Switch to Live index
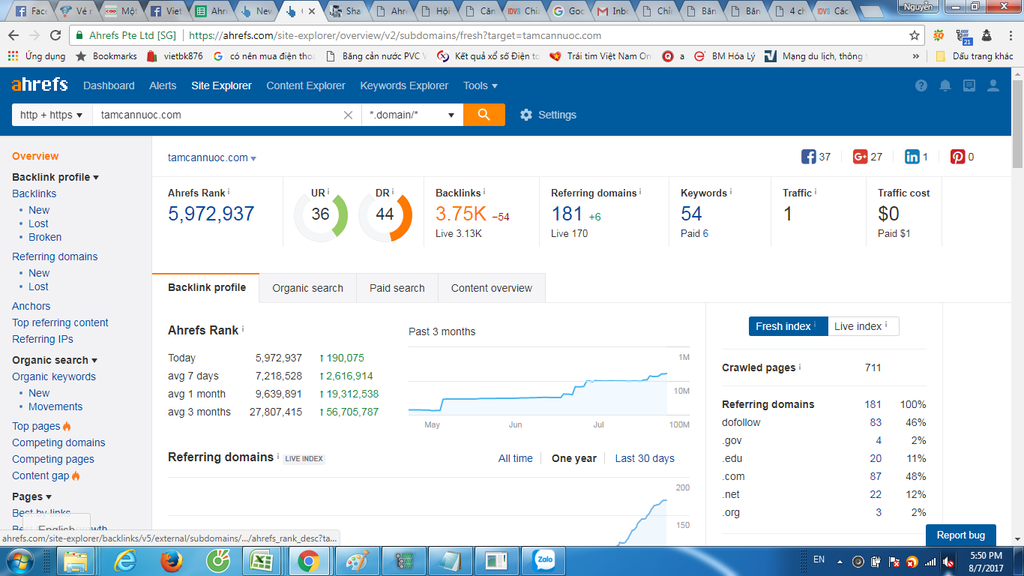The image size is (1024, 576). pos(863,326)
